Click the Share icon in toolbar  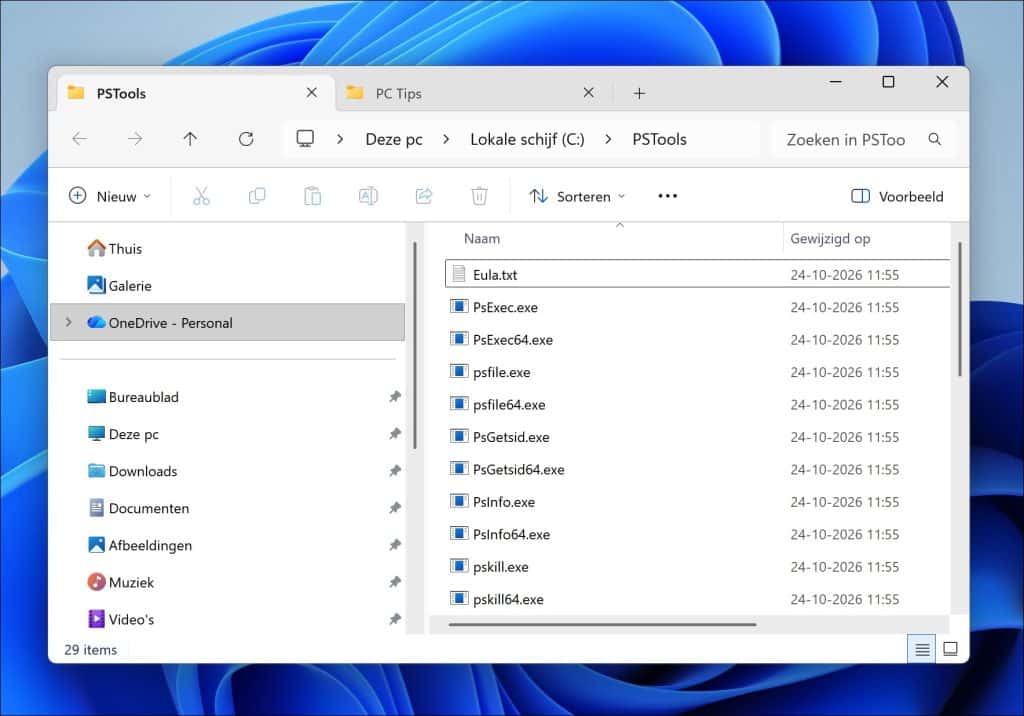coord(424,196)
